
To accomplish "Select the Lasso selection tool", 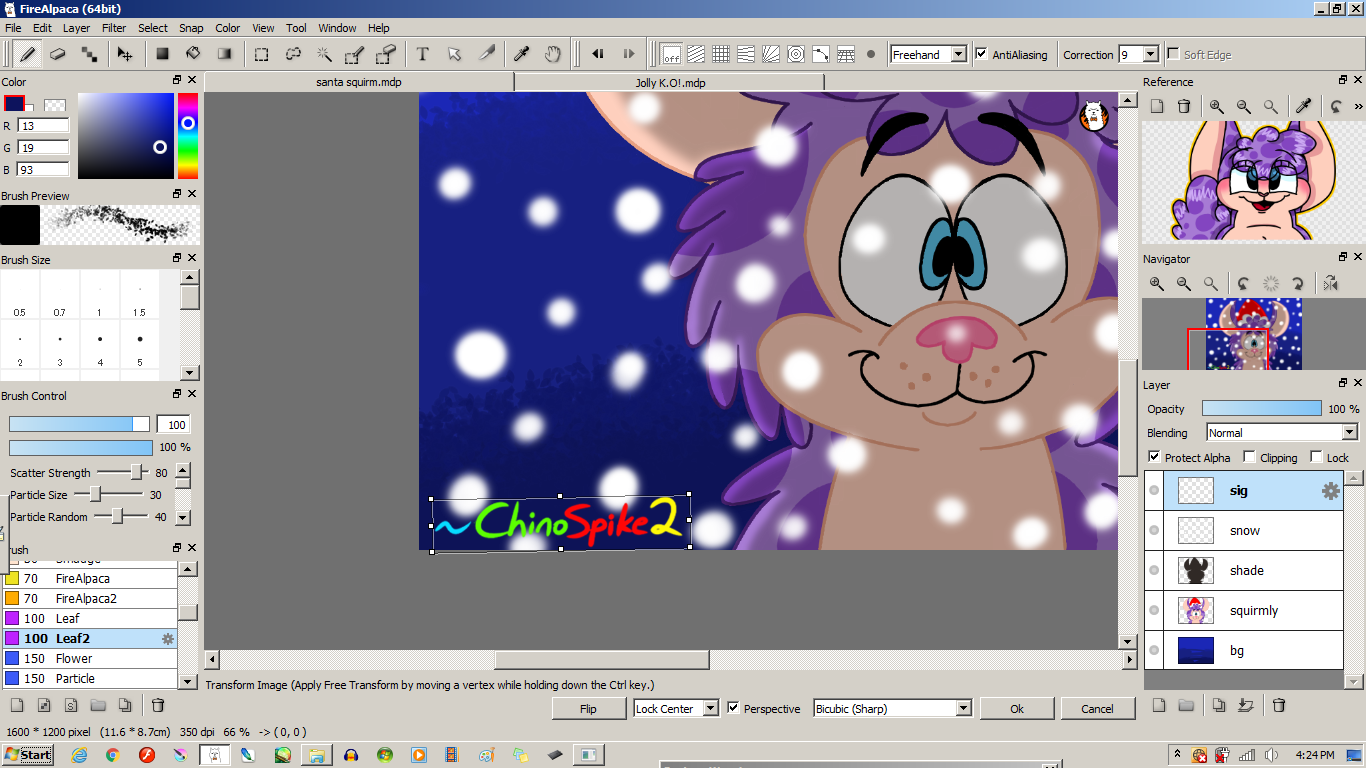I will click(x=293, y=54).
